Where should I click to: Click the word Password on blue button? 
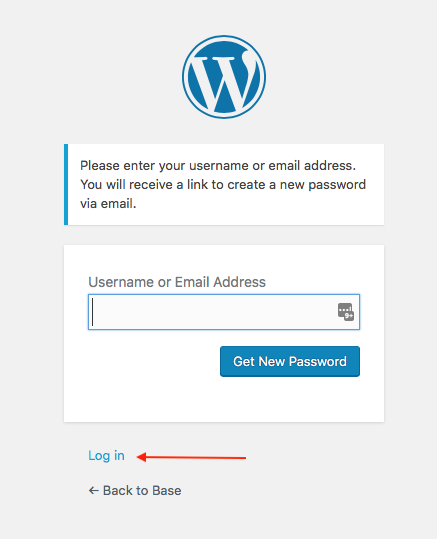click(x=318, y=362)
